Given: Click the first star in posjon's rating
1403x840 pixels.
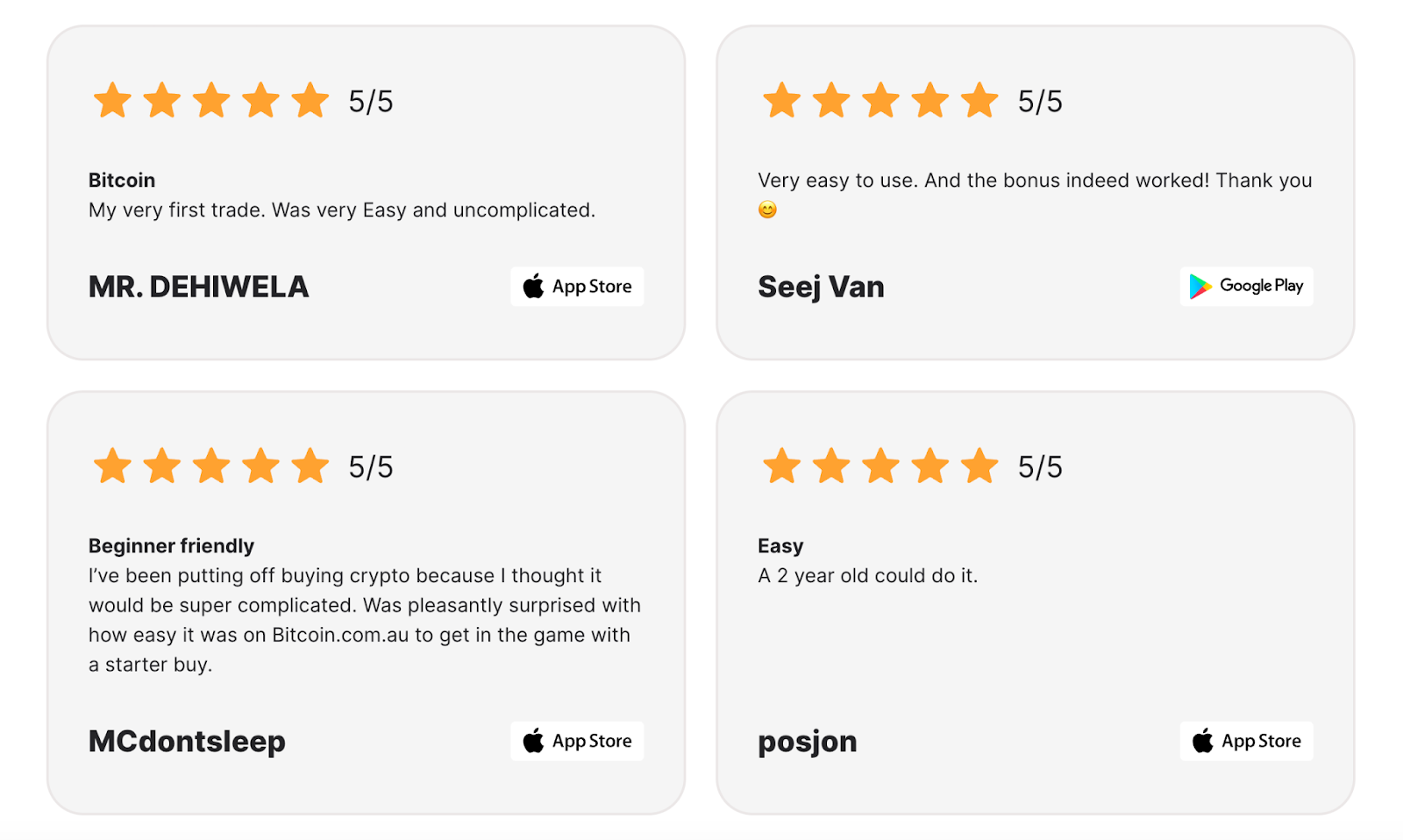Looking at the screenshot, I should coord(781,466).
